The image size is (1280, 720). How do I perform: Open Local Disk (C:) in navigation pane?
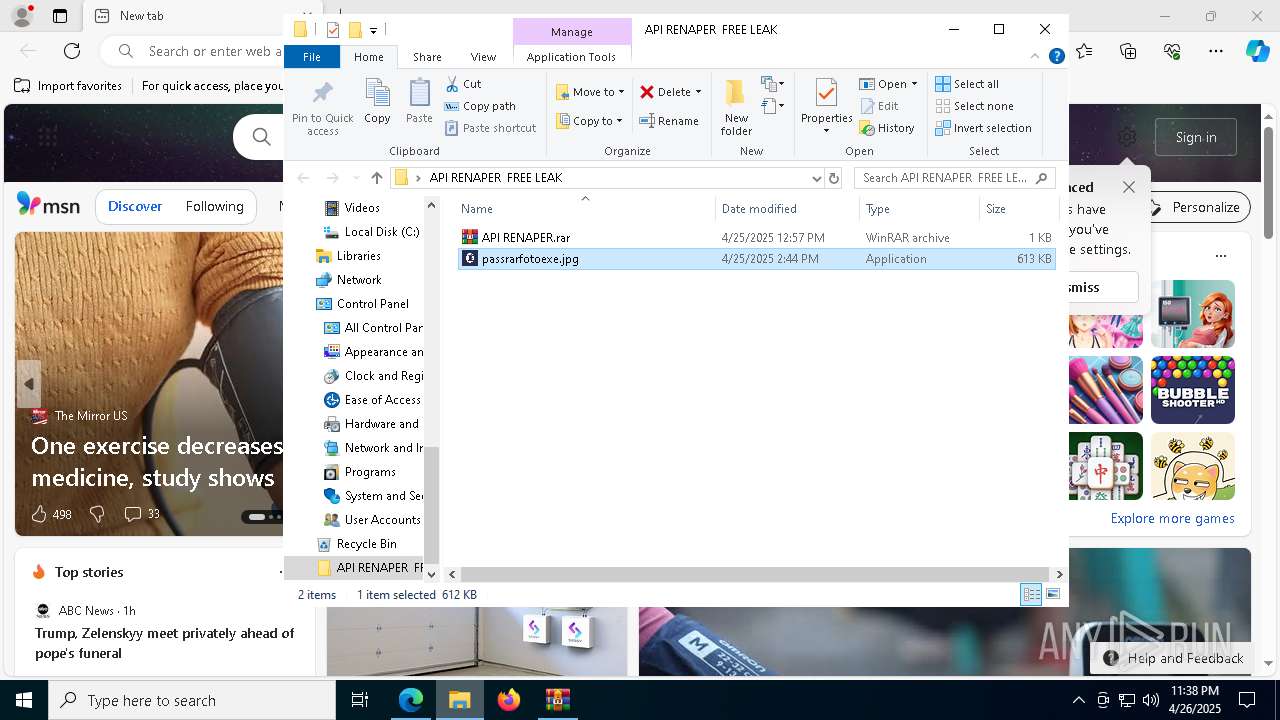(371, 232)
